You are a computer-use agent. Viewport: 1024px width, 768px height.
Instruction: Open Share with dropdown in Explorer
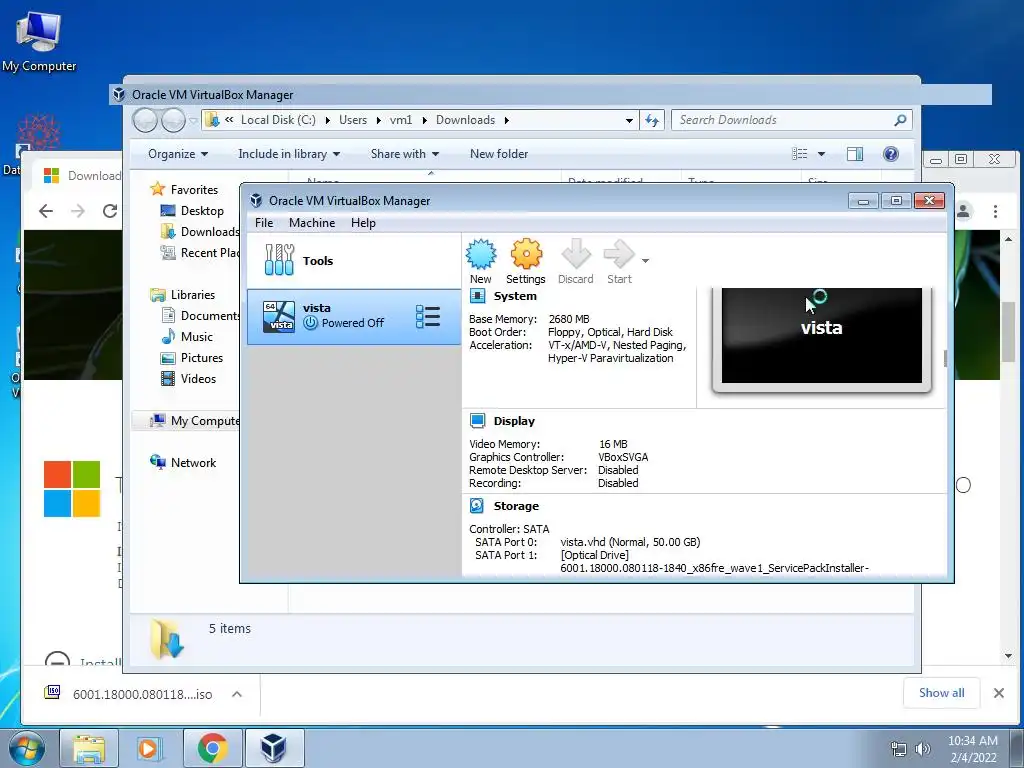click(404, 154)
